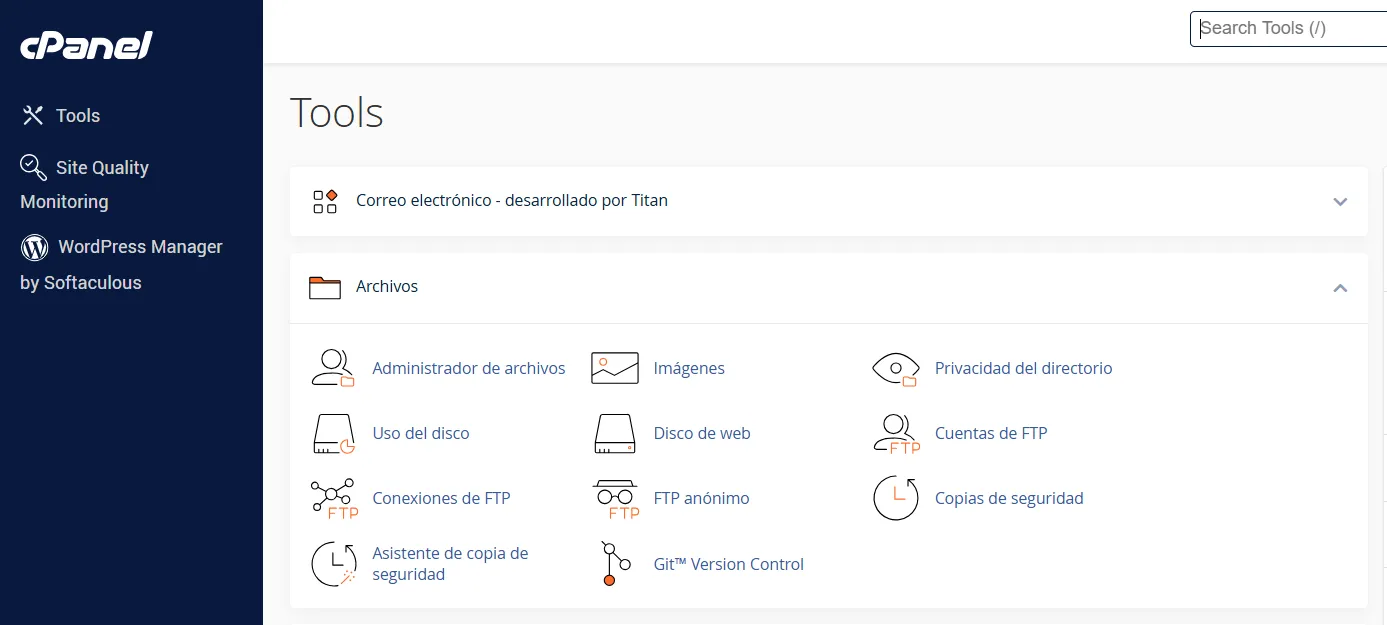Open the Git™ Version Control link
The width and height of the screenshot is (1387, 625).
tap(728, 564)
